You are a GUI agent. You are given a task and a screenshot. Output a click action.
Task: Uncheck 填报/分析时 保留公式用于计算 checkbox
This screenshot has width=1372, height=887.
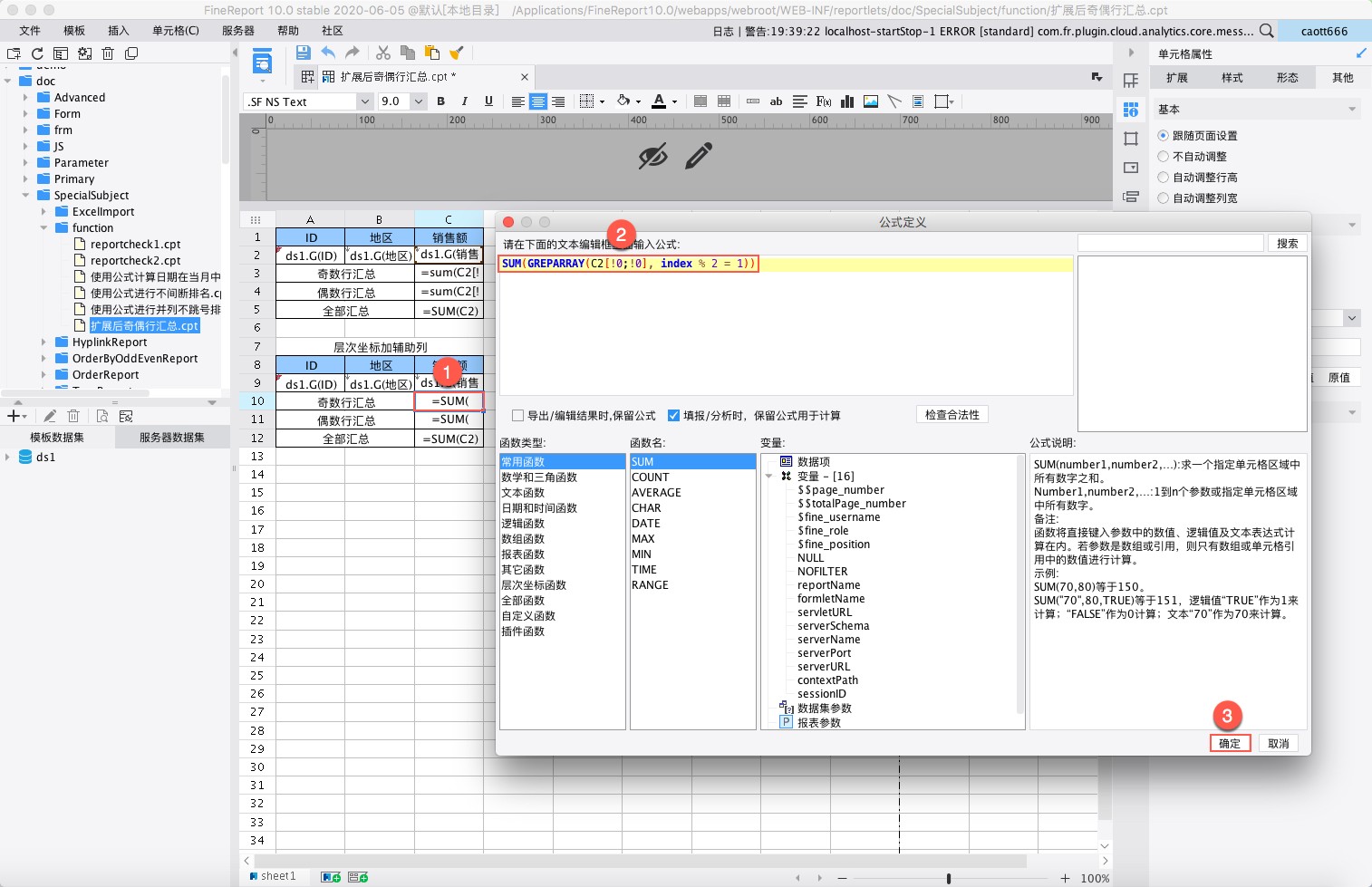pos(673,416)
